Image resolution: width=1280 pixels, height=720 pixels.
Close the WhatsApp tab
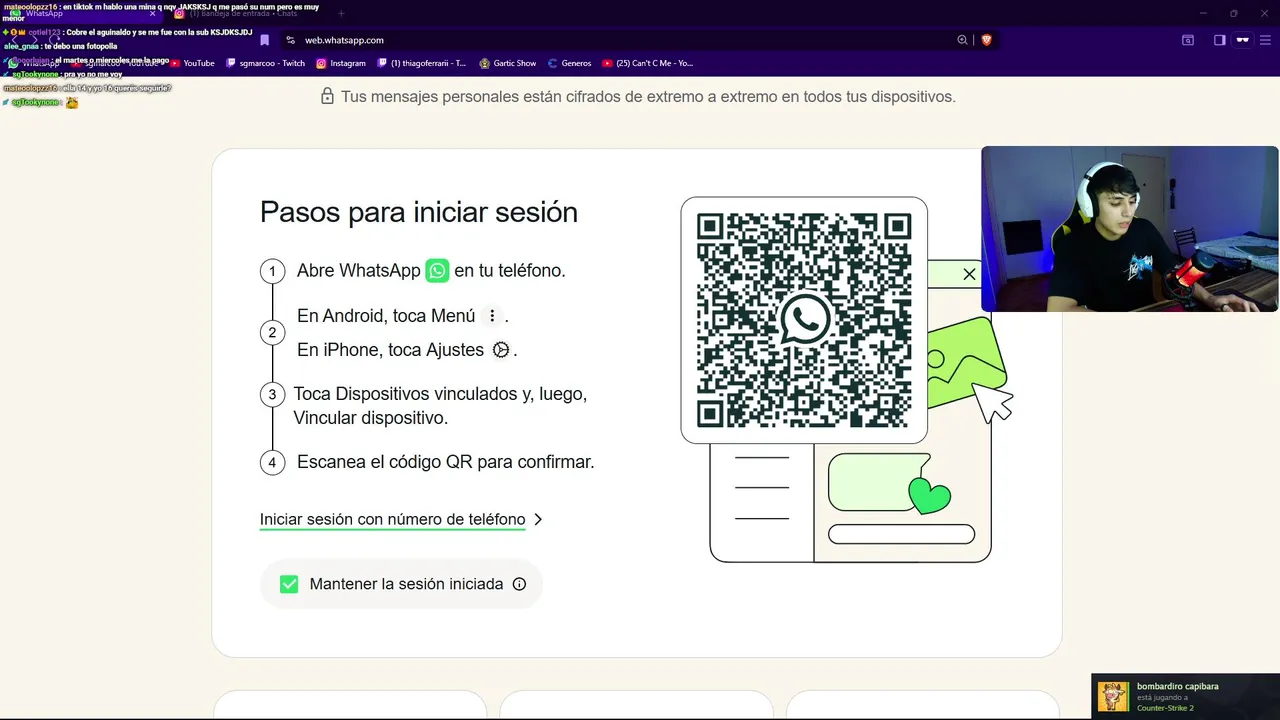[x=152, y=14]
